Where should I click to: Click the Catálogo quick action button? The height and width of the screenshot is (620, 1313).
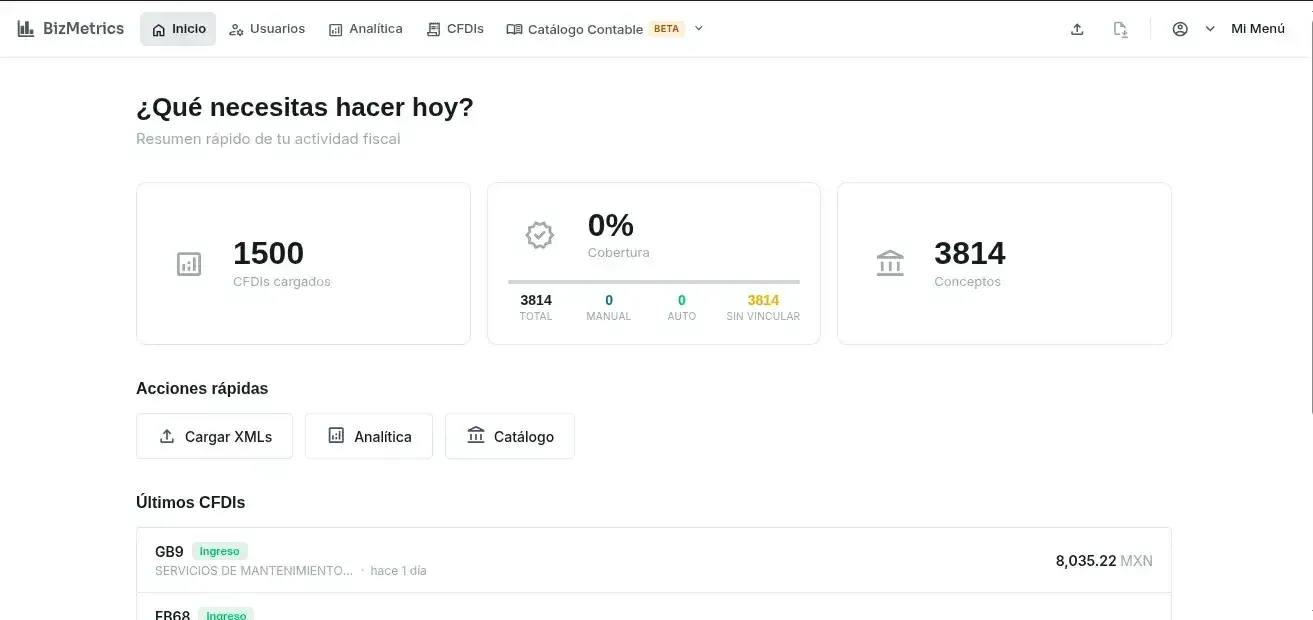(x=510, y=436)
